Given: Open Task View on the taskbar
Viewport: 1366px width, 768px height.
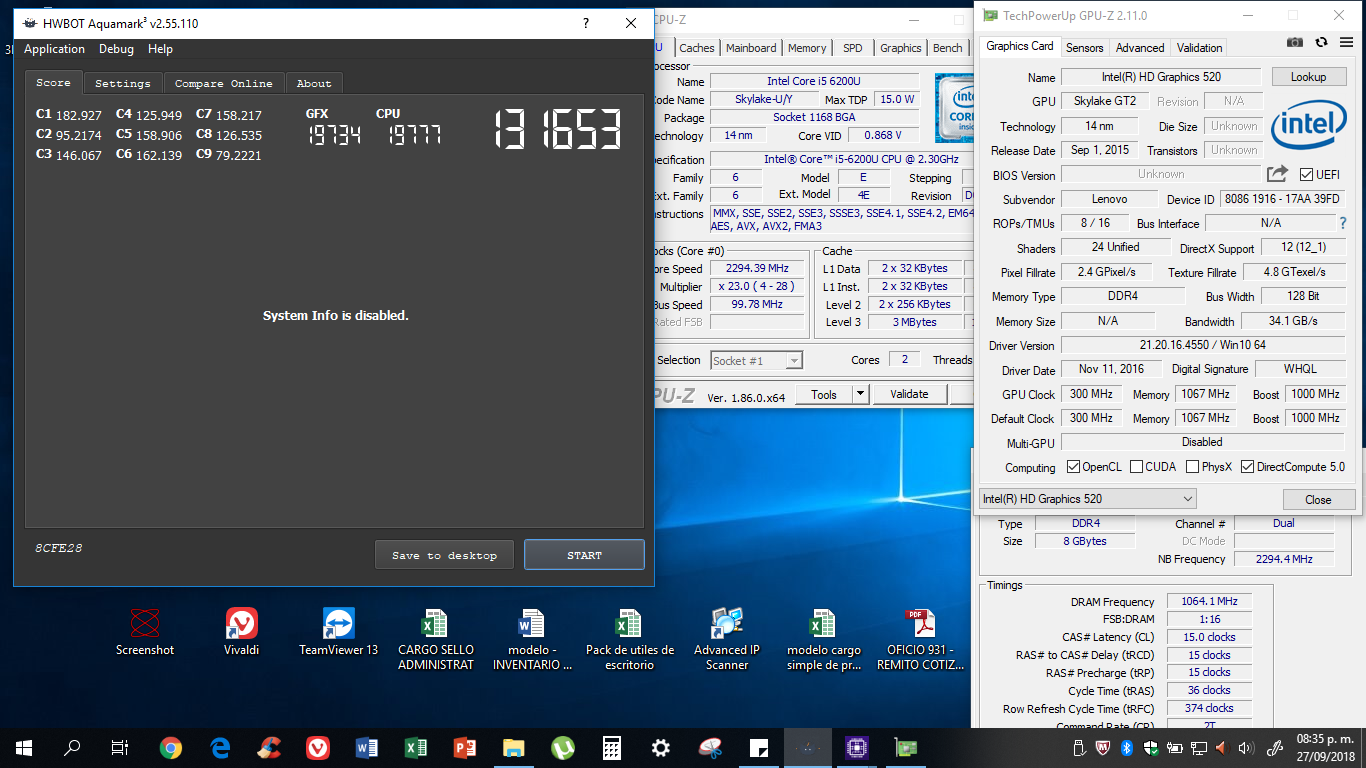Looking at the screenshot, I should pos(120,748).
